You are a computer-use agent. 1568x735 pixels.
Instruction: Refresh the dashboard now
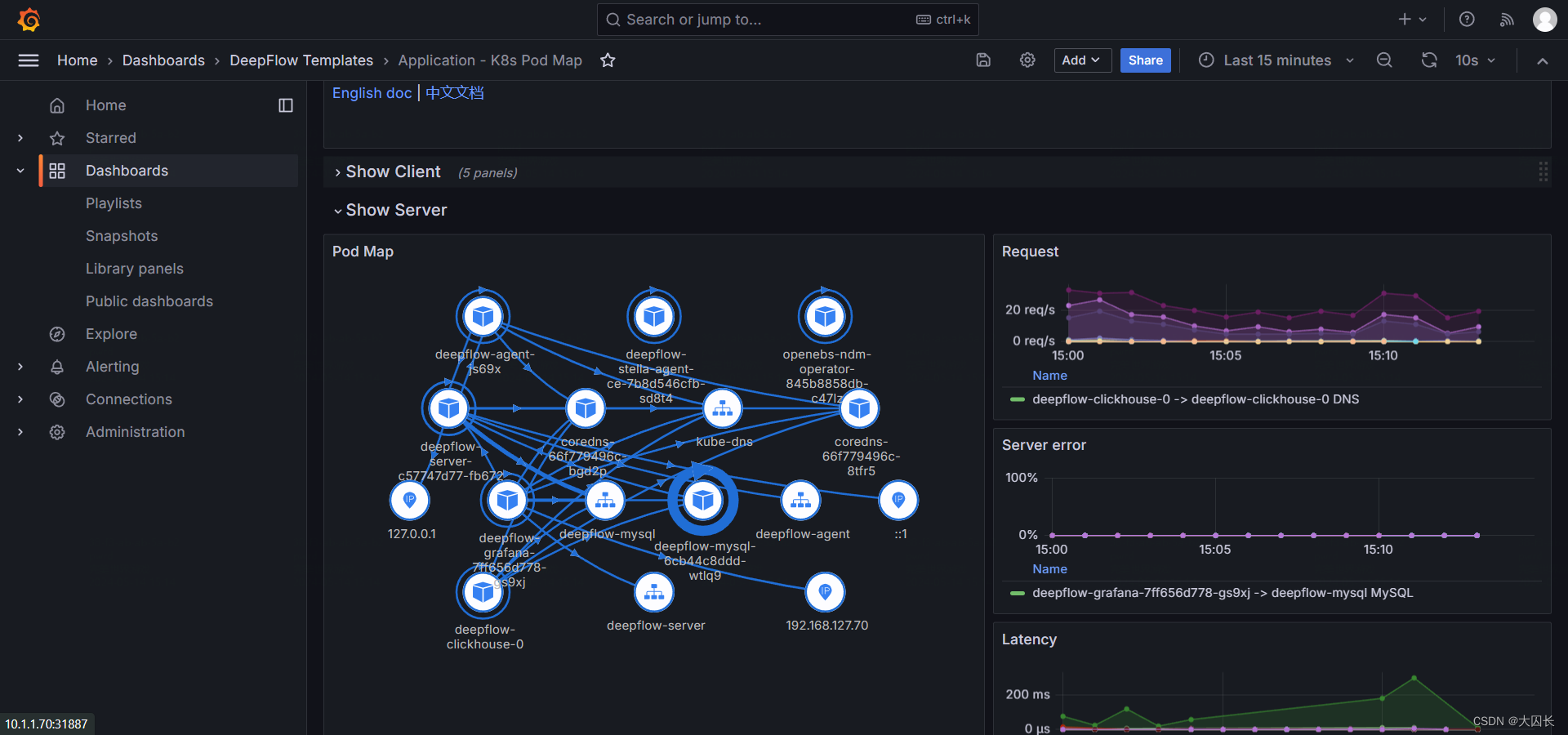click(x=1429, y=60)
